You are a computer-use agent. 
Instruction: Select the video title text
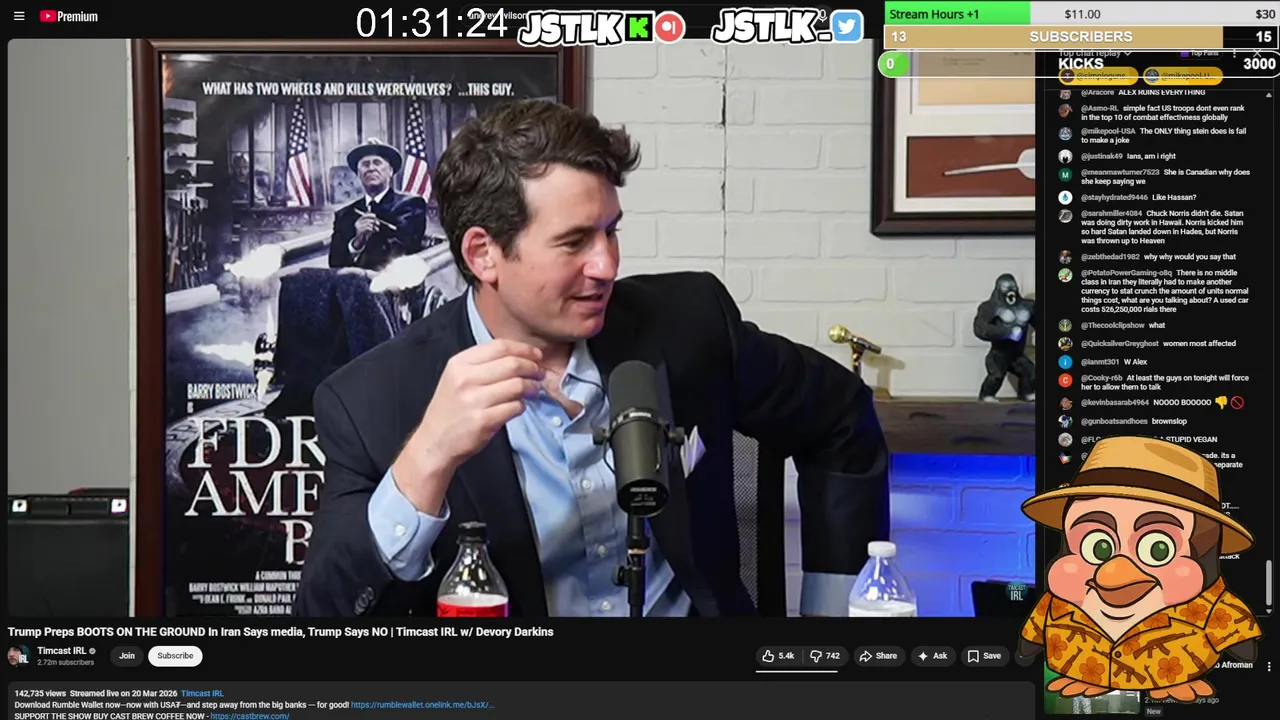pos(280,632)
